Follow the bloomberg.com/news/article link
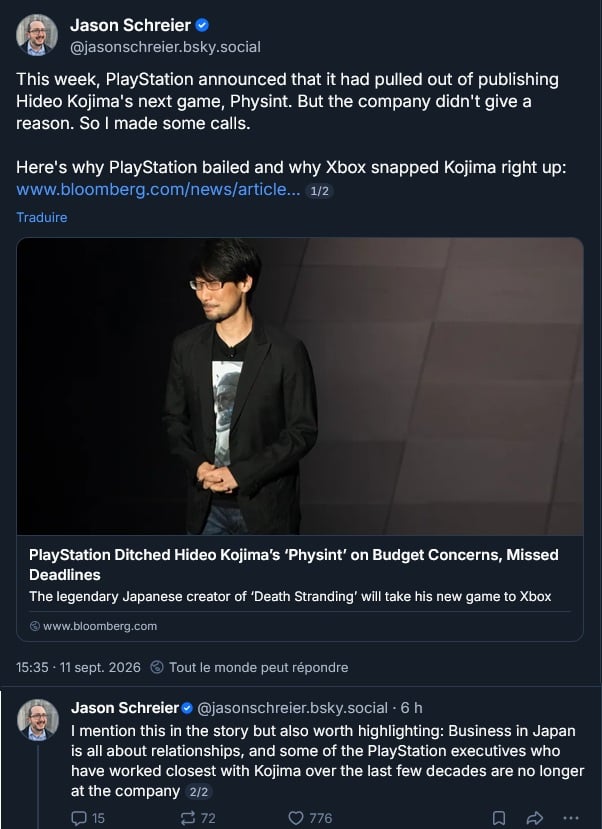Screen dimensions: 602x829 [158, 189]
